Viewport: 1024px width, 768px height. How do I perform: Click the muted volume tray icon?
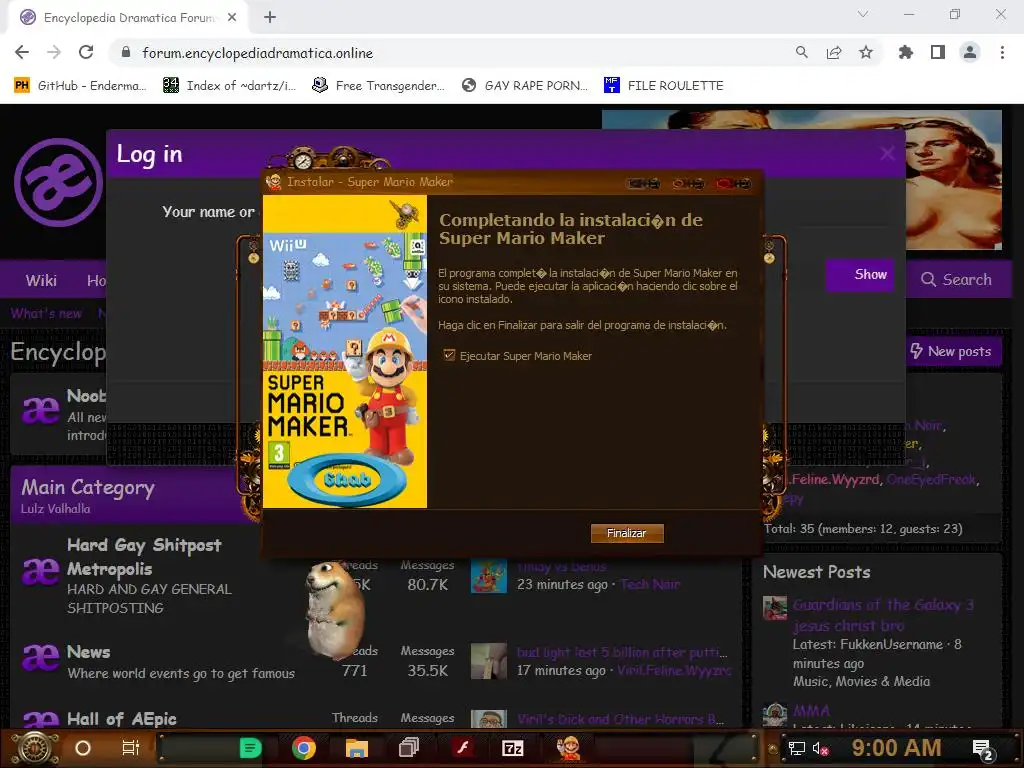point(820,748)
